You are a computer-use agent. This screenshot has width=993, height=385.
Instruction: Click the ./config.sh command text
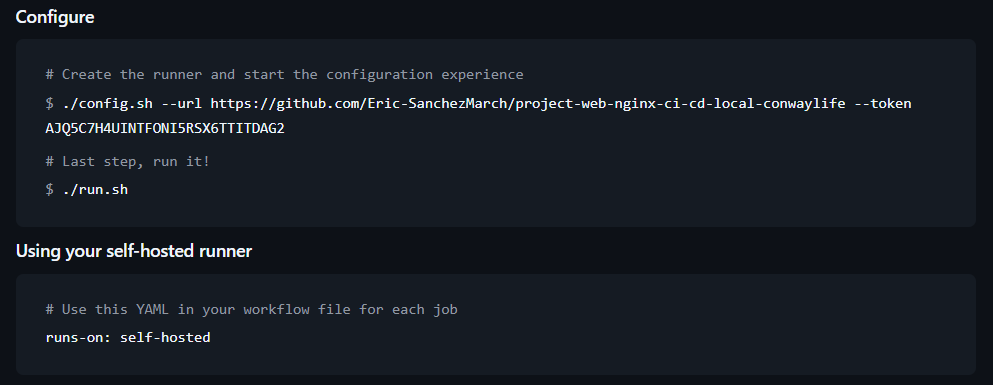108,104
